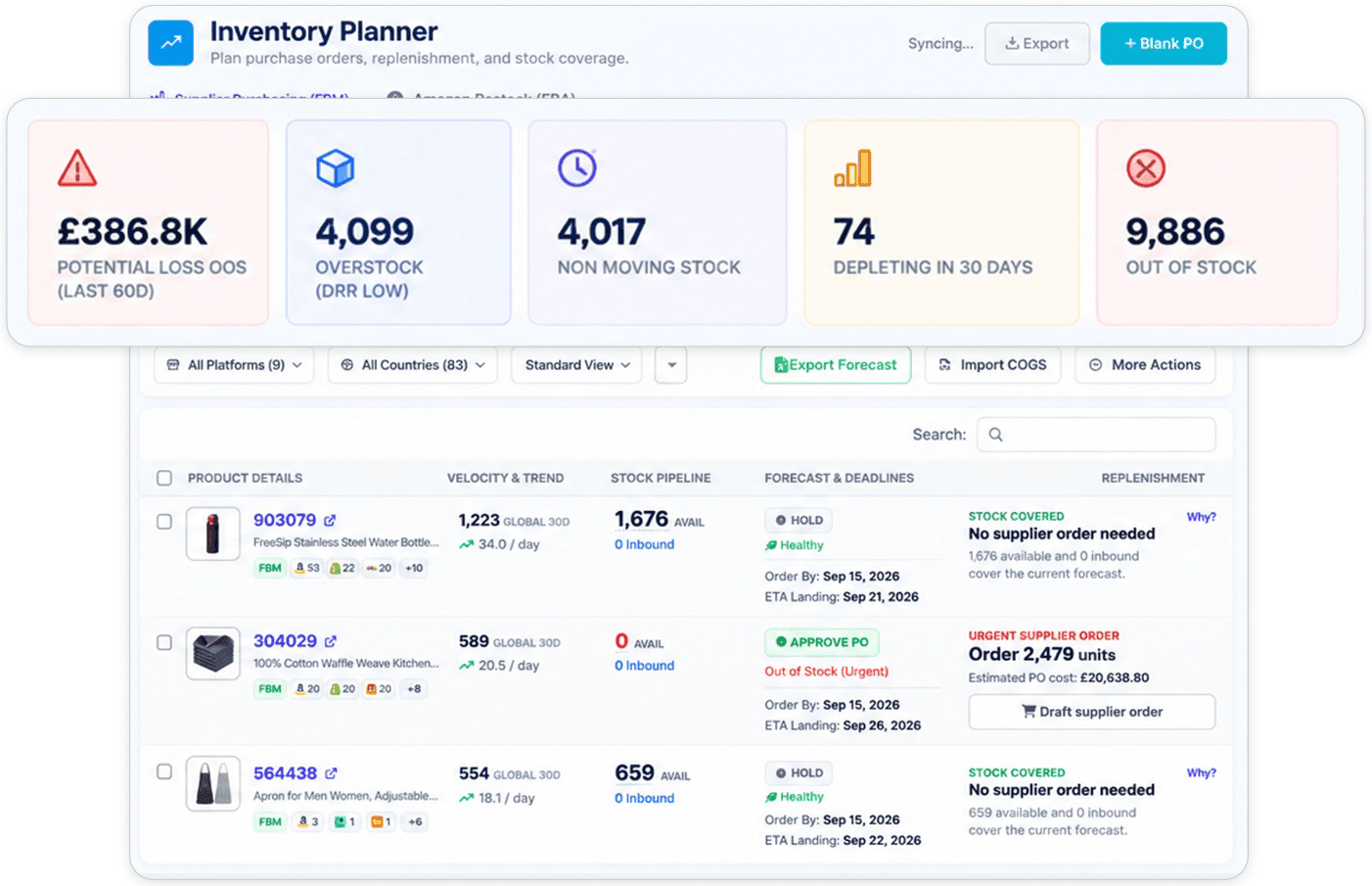Sort by Forecast & Deadlines column header

coord(839,478)
